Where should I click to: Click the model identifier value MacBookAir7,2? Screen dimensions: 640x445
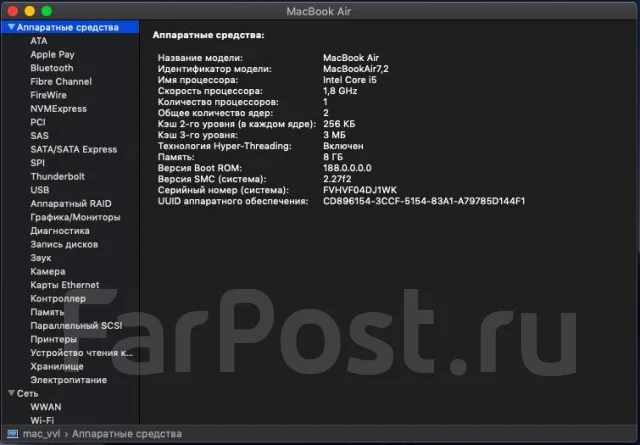(356, 69)
